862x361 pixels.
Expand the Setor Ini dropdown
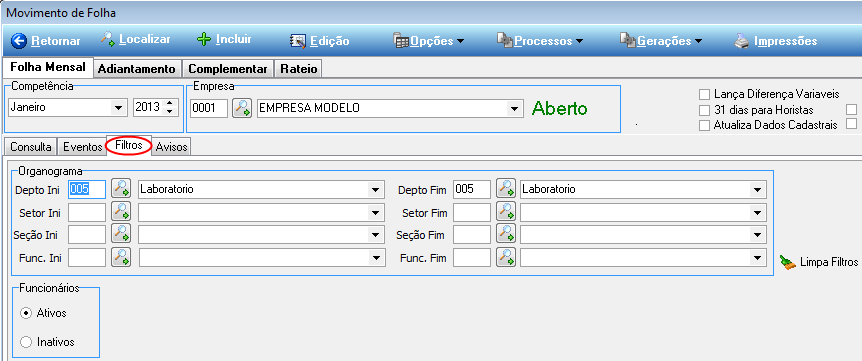click(x=375, y=212)
